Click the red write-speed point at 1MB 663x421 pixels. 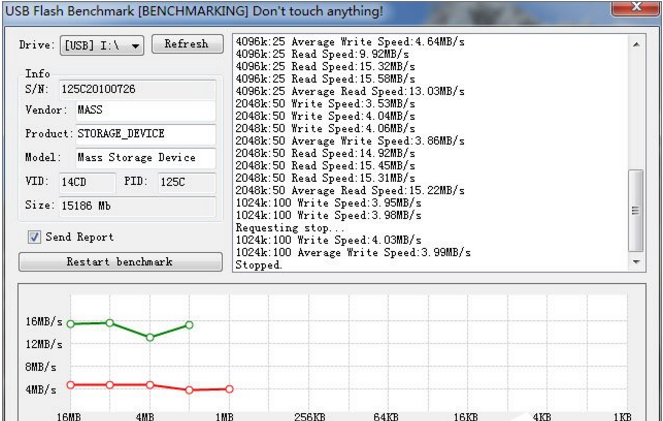(x=229, y=389)
